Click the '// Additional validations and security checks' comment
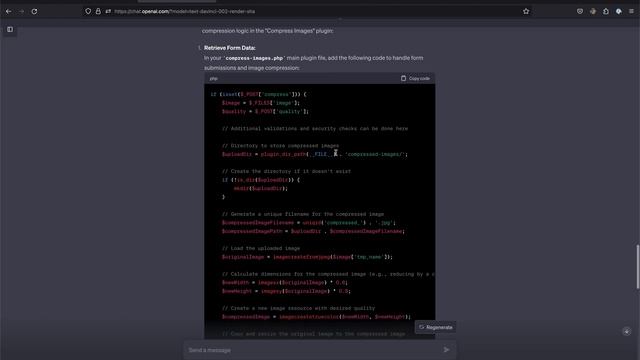 (x=315, y=129)
